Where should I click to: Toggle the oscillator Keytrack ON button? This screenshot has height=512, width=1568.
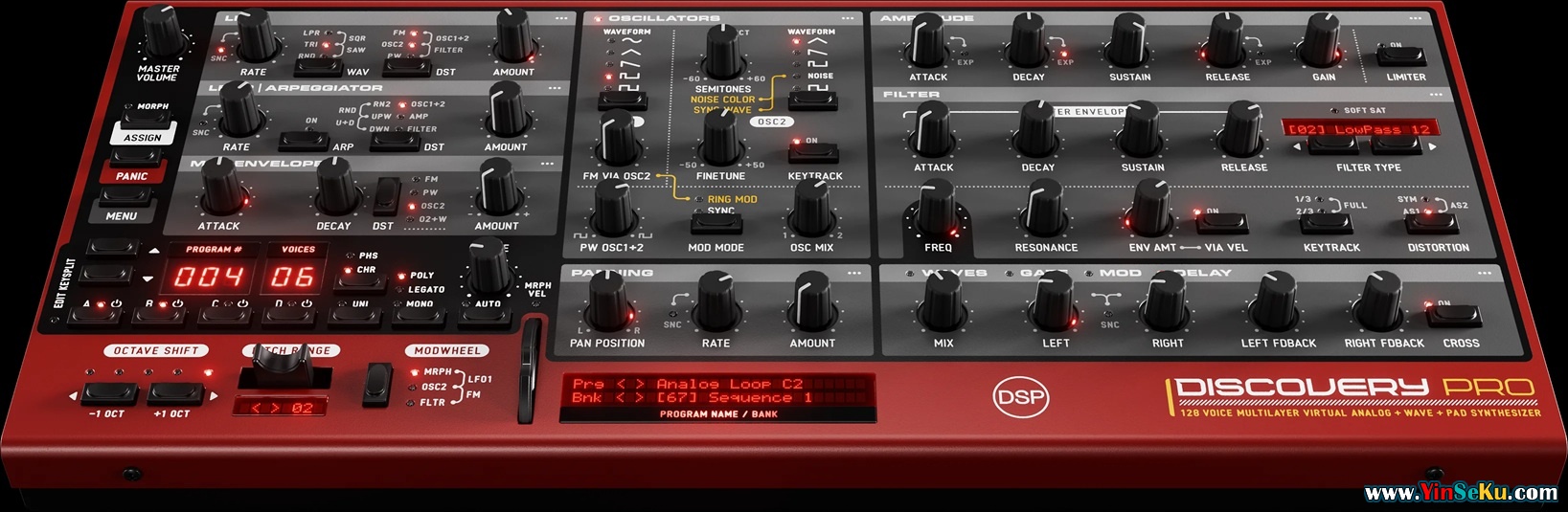click(x=812, y=153)
